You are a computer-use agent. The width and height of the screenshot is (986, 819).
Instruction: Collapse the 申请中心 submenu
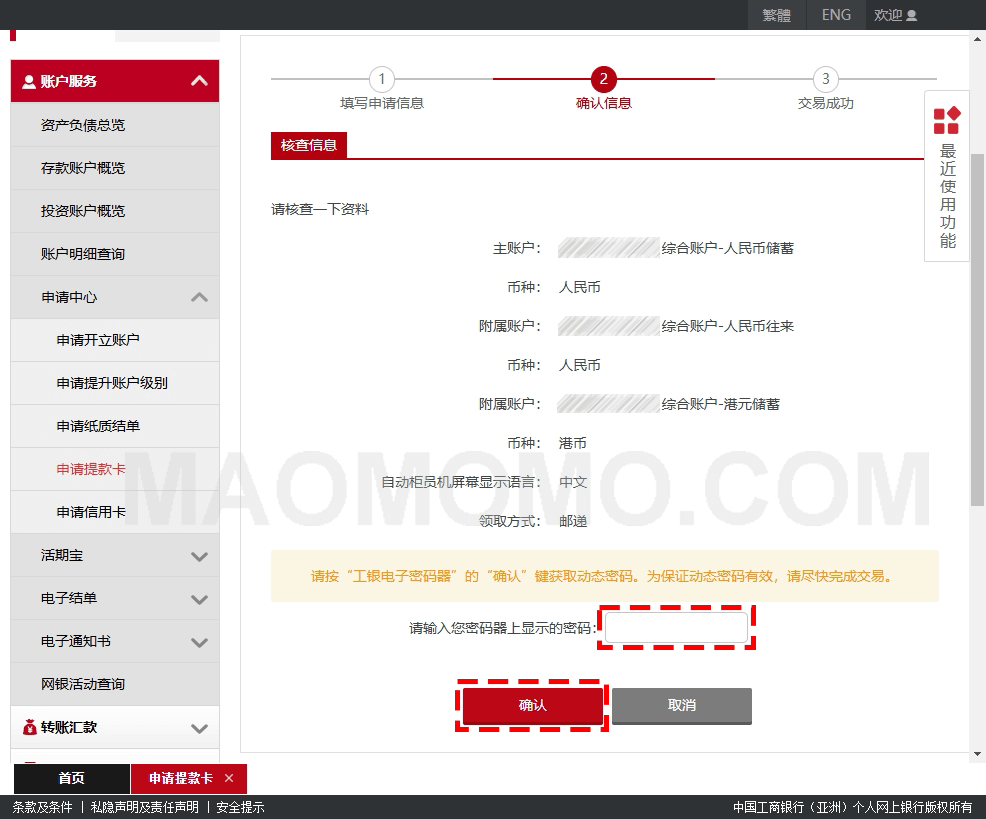tap(199, 297)
